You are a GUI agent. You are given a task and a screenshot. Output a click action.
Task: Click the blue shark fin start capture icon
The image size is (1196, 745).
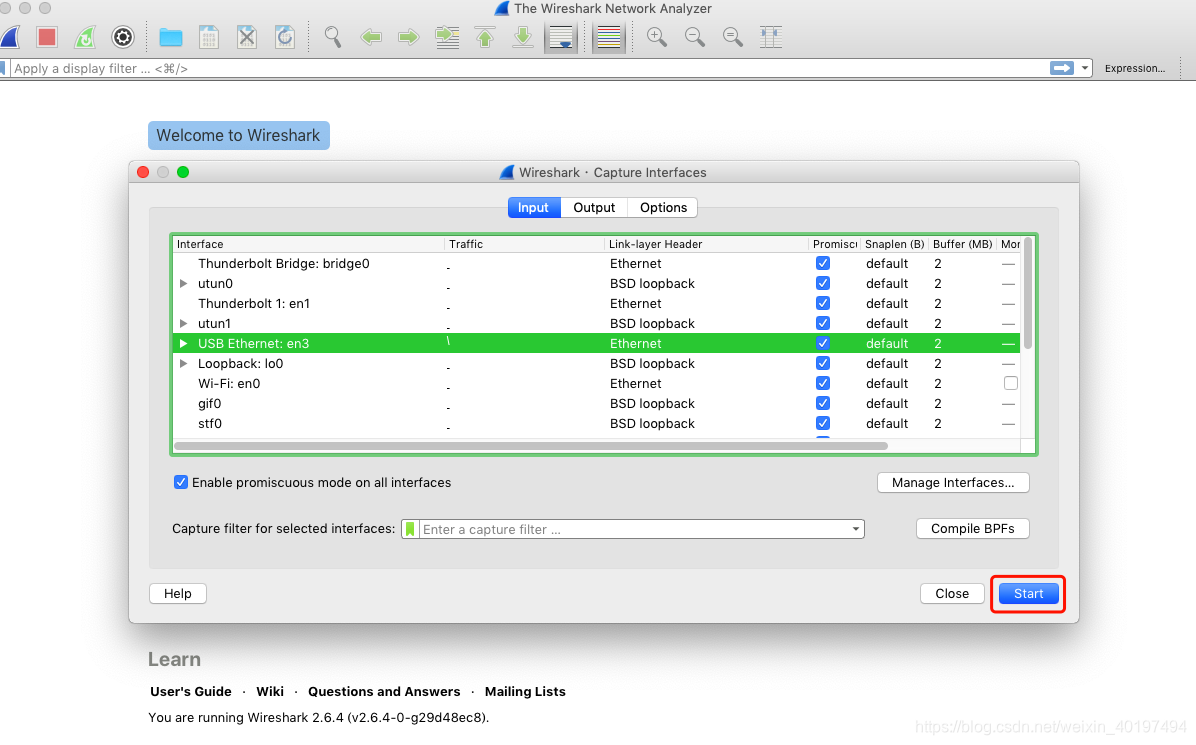point(11,37)
